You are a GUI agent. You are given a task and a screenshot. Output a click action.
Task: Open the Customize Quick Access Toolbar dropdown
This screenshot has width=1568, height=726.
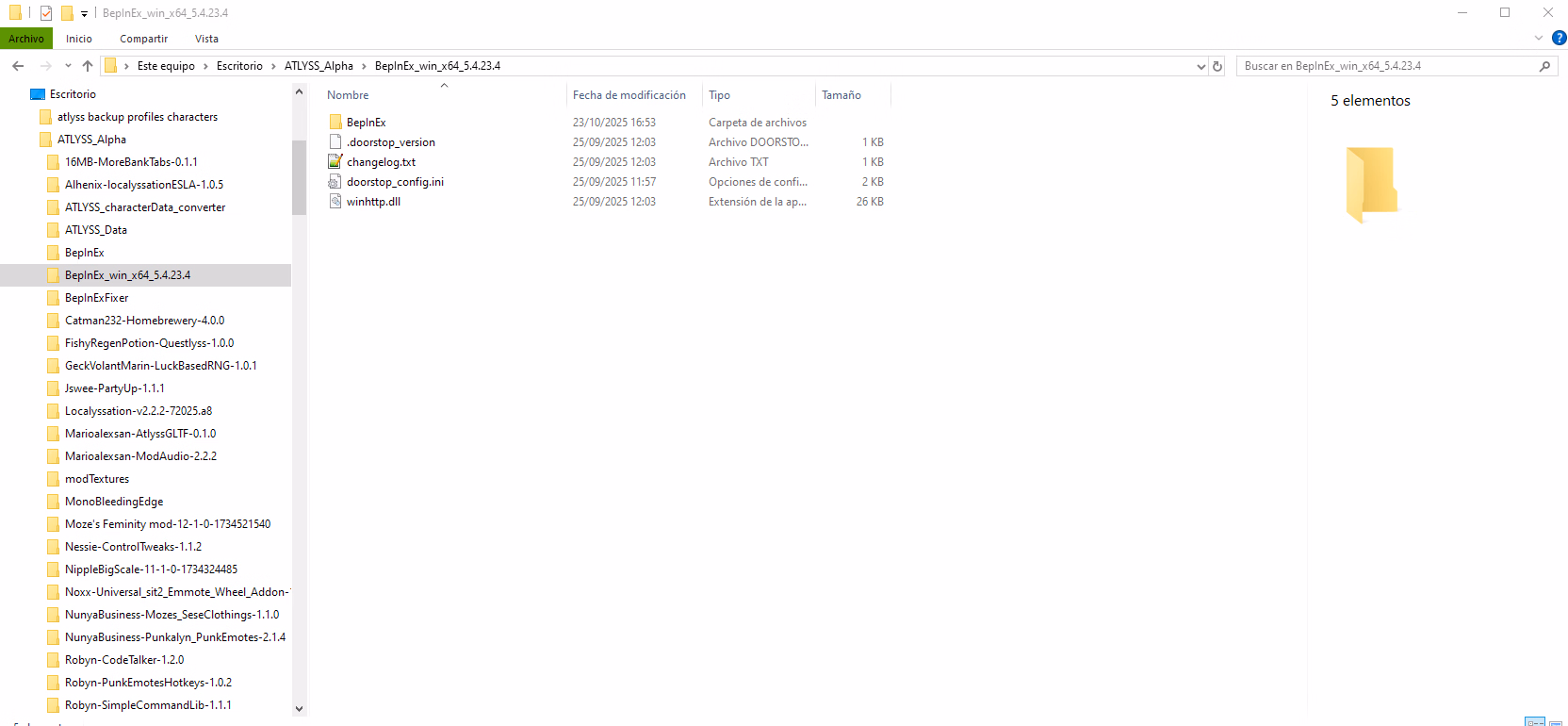(84, 14)
